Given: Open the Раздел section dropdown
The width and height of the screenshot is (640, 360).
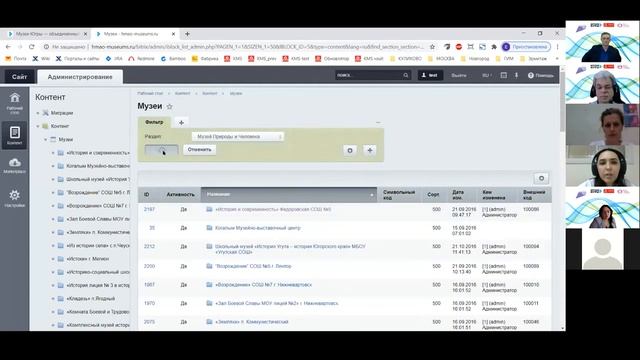Looking at the screenshot, I should (x=238, y=137).
